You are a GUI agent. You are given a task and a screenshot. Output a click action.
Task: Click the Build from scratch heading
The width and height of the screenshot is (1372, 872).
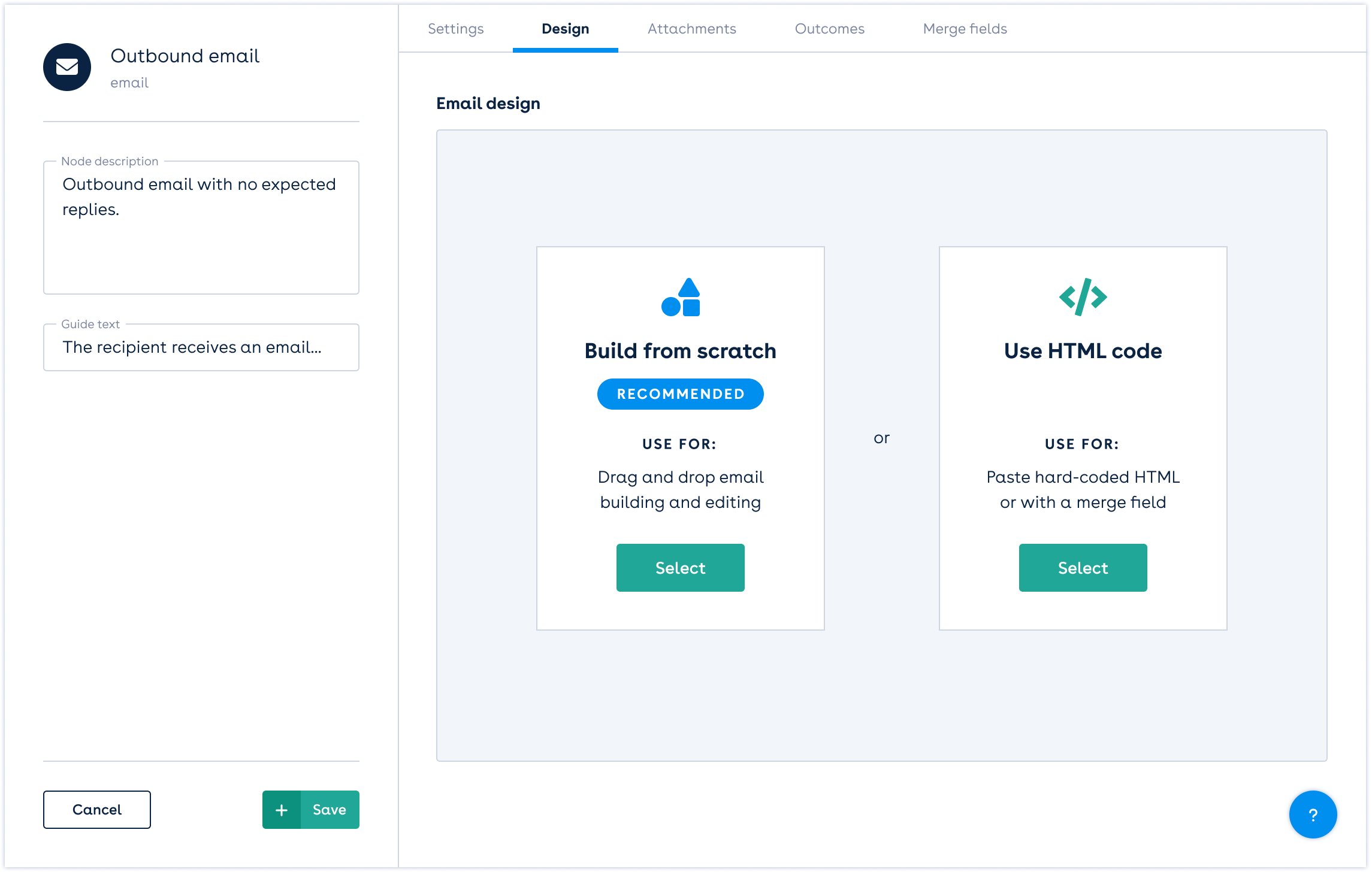(681, 351)
